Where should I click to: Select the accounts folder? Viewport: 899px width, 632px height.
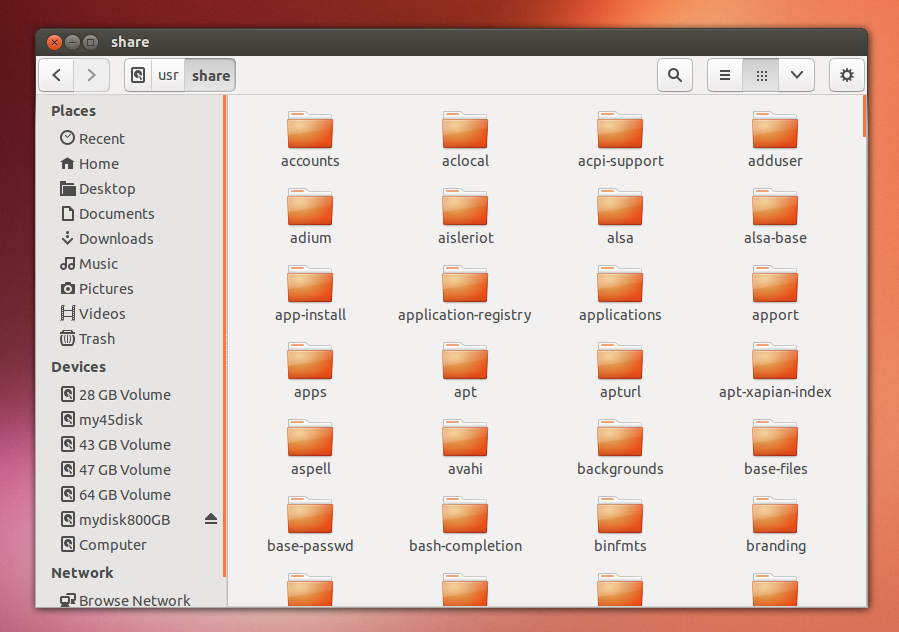pos(310,140)
